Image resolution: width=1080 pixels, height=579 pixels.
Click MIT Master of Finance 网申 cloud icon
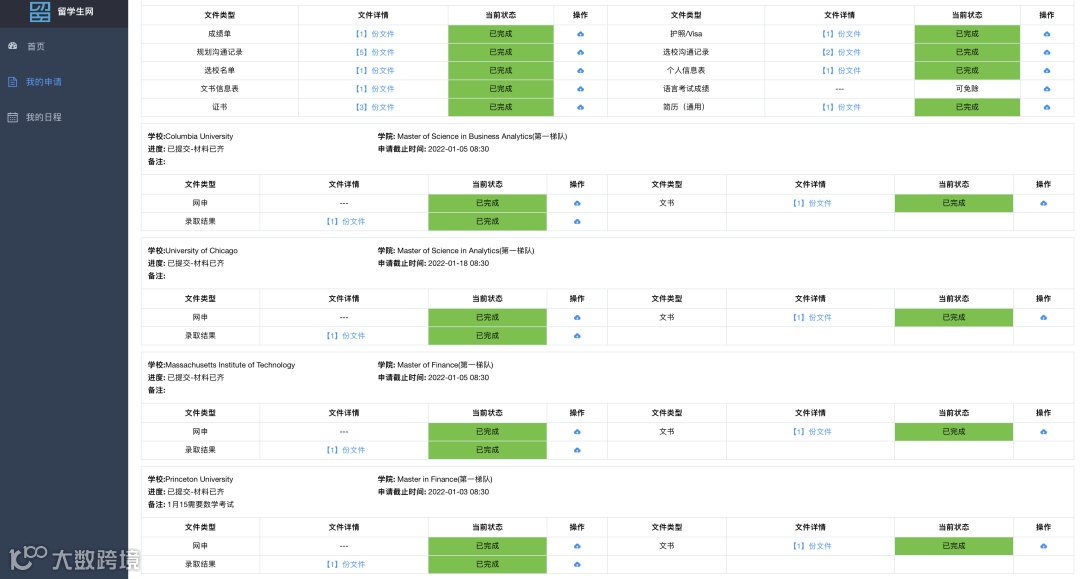[577, 432]
